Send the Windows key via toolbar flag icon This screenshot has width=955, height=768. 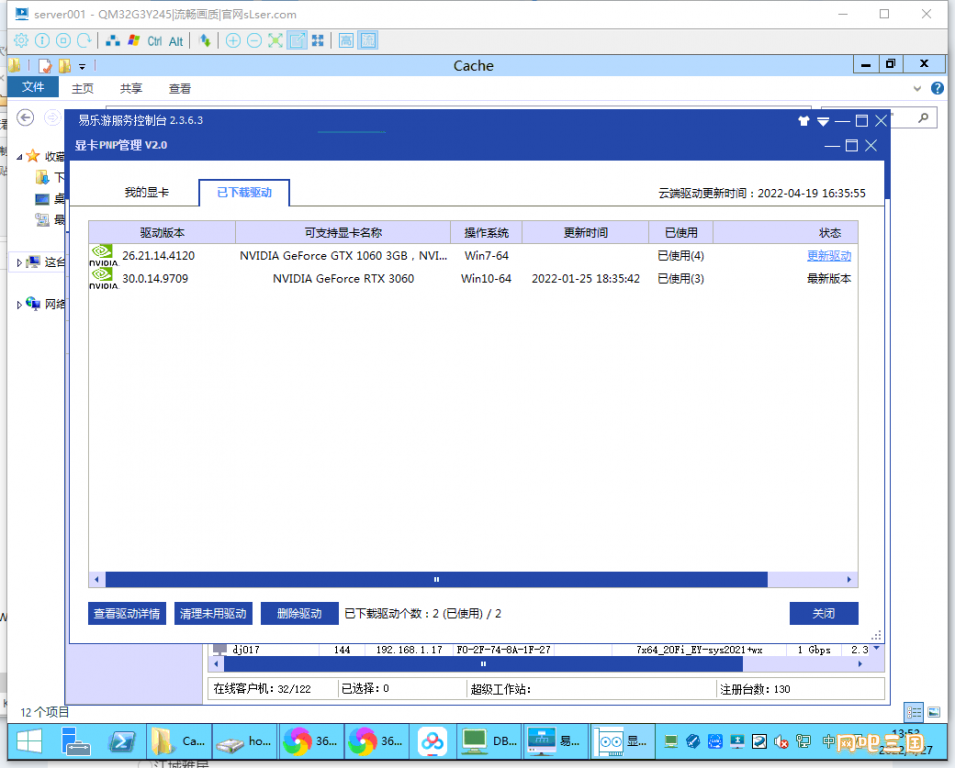click(x=133, y=41)
